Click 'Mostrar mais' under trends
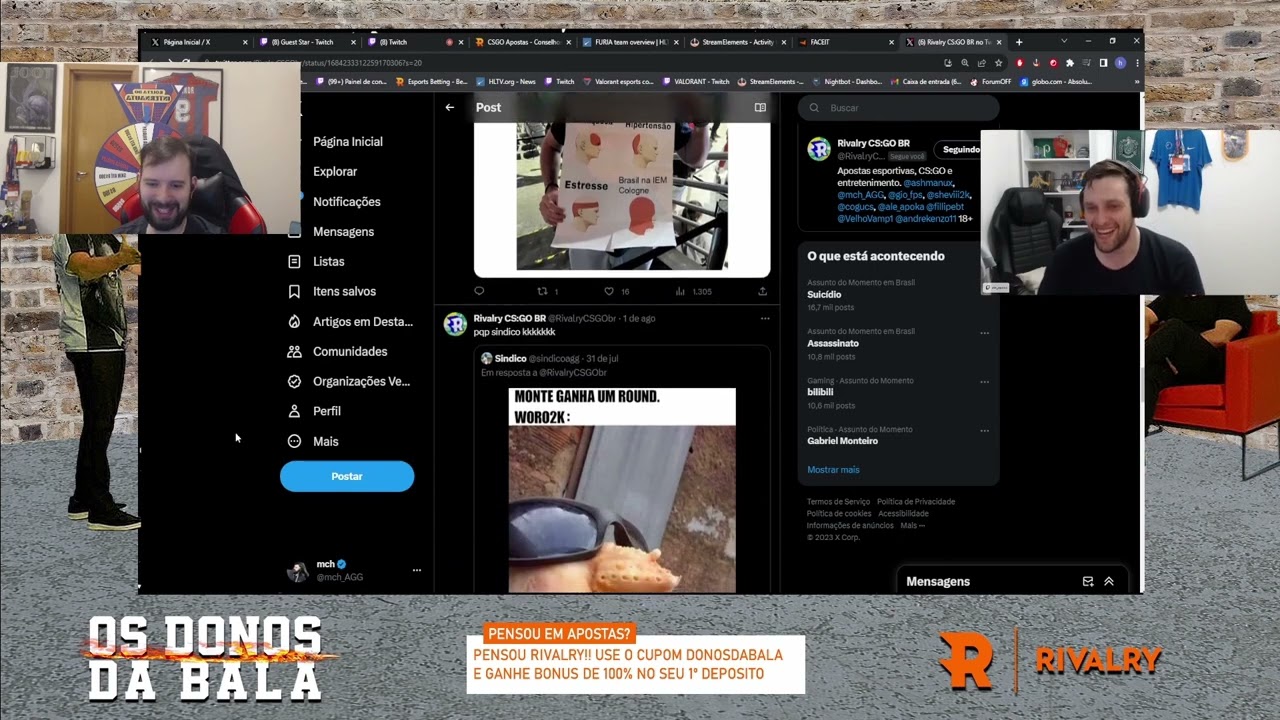 point(833,469)
